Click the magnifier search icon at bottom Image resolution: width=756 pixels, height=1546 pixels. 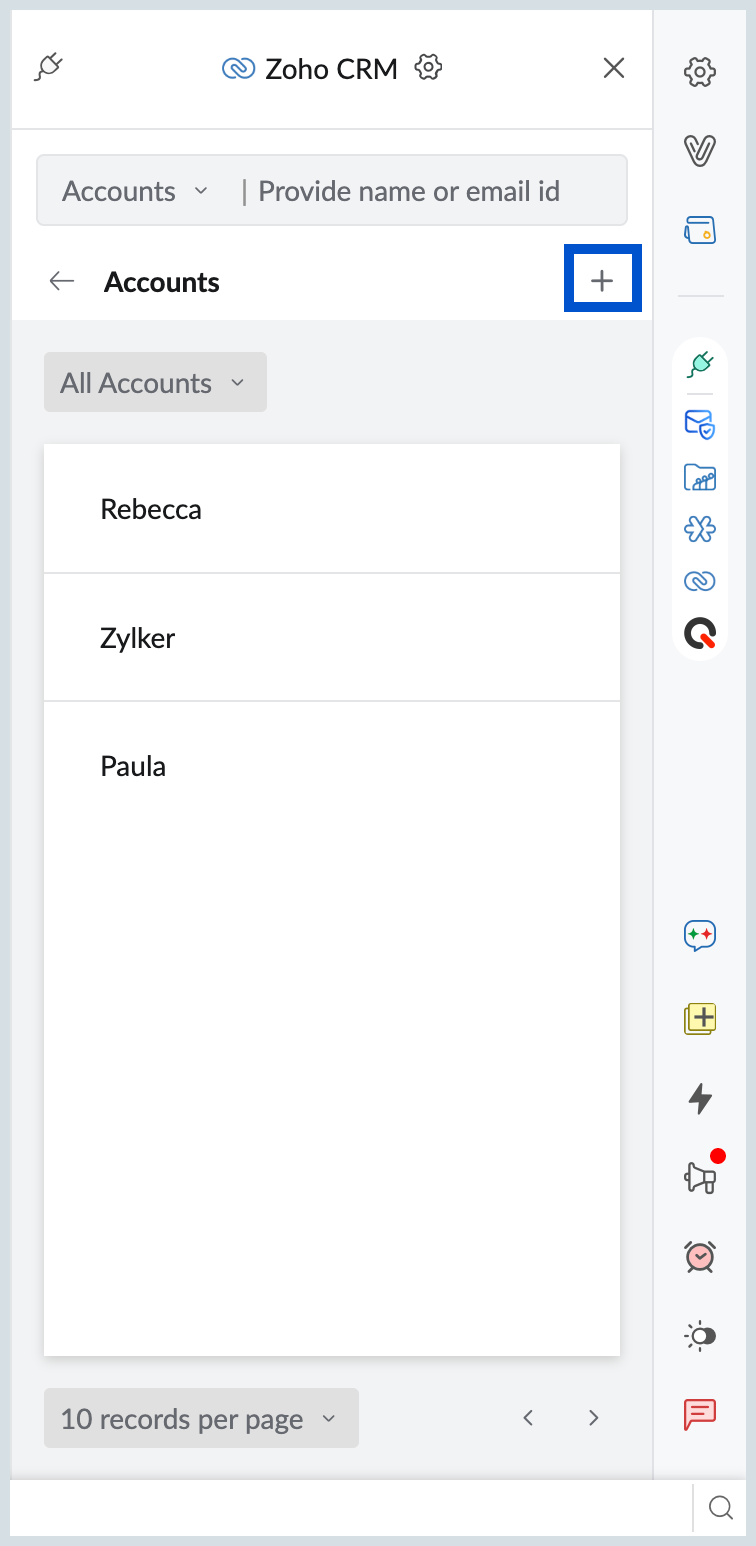[721, 1508]
